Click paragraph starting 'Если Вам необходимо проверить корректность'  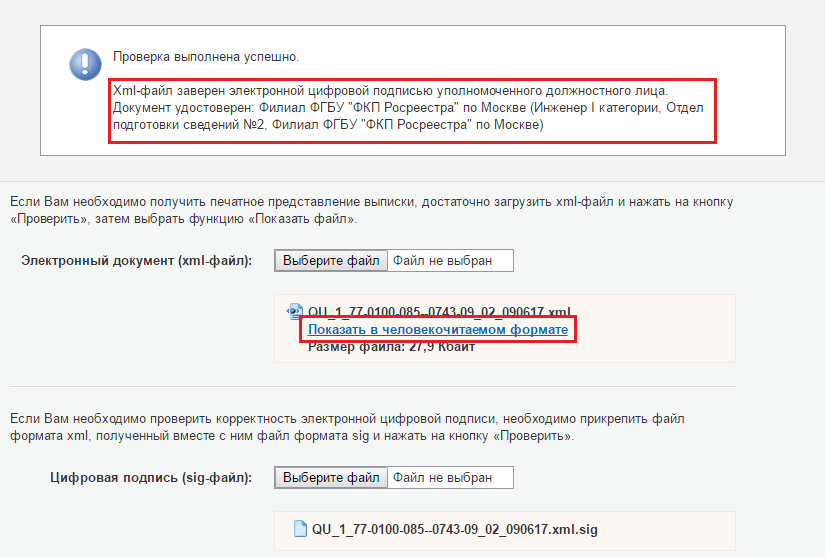(x=347, y=428)
